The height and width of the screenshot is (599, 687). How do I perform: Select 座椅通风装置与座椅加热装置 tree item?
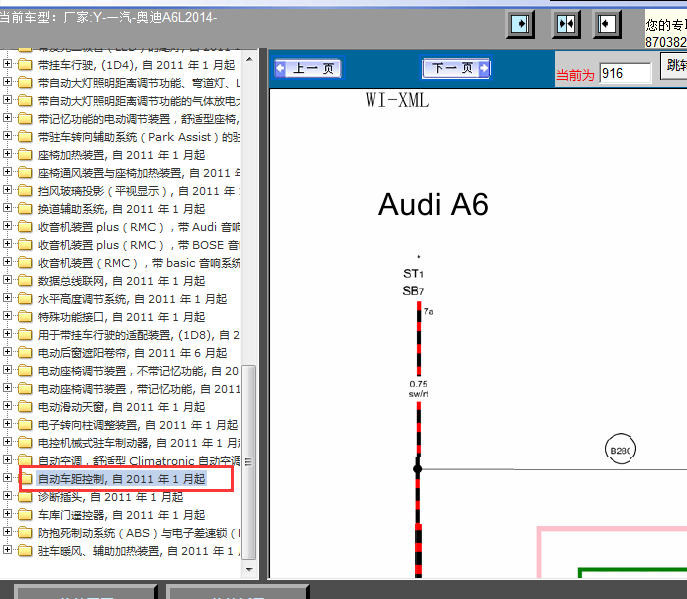(139, 173)
